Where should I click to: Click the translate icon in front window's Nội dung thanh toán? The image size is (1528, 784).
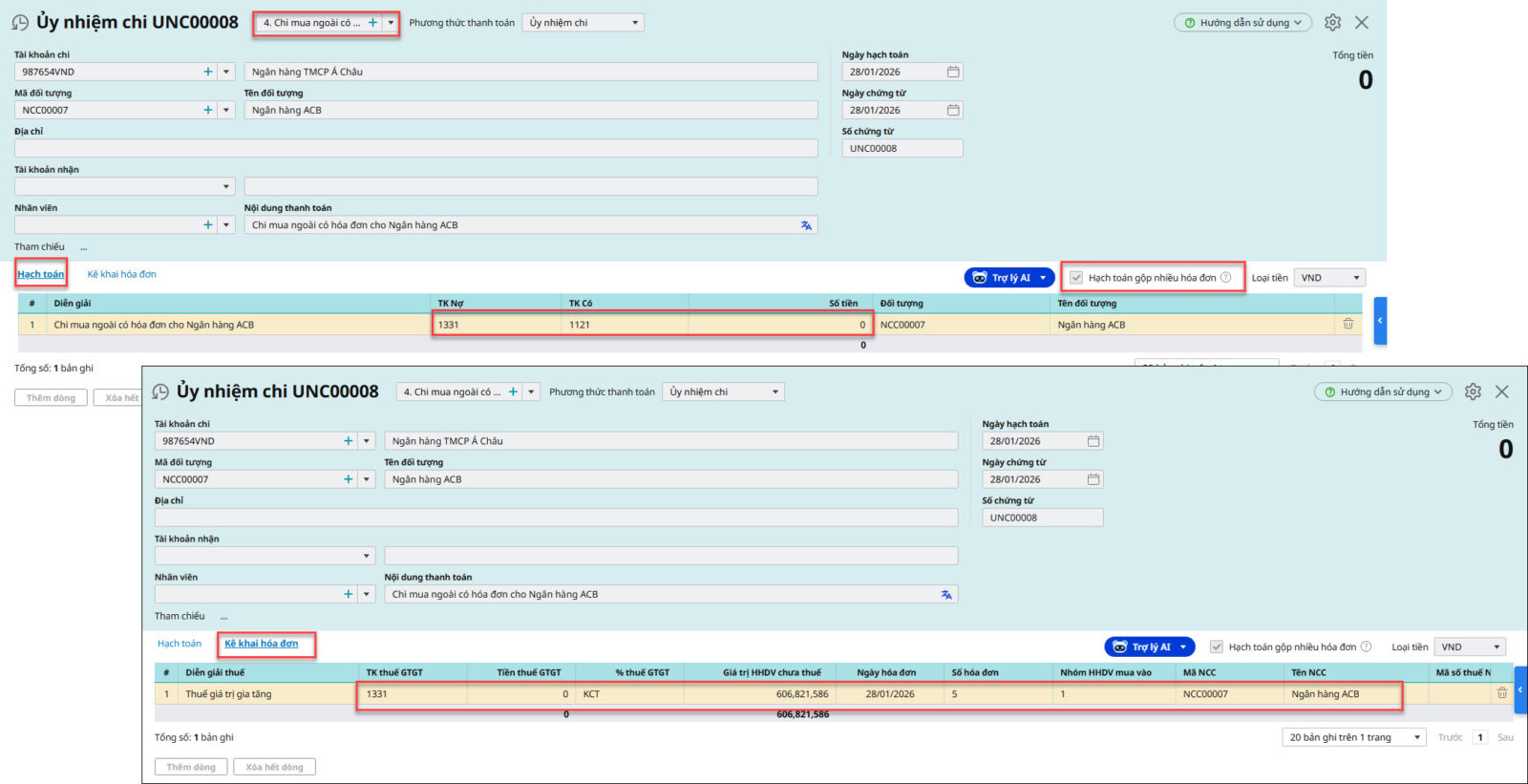[x=945, y=594]
